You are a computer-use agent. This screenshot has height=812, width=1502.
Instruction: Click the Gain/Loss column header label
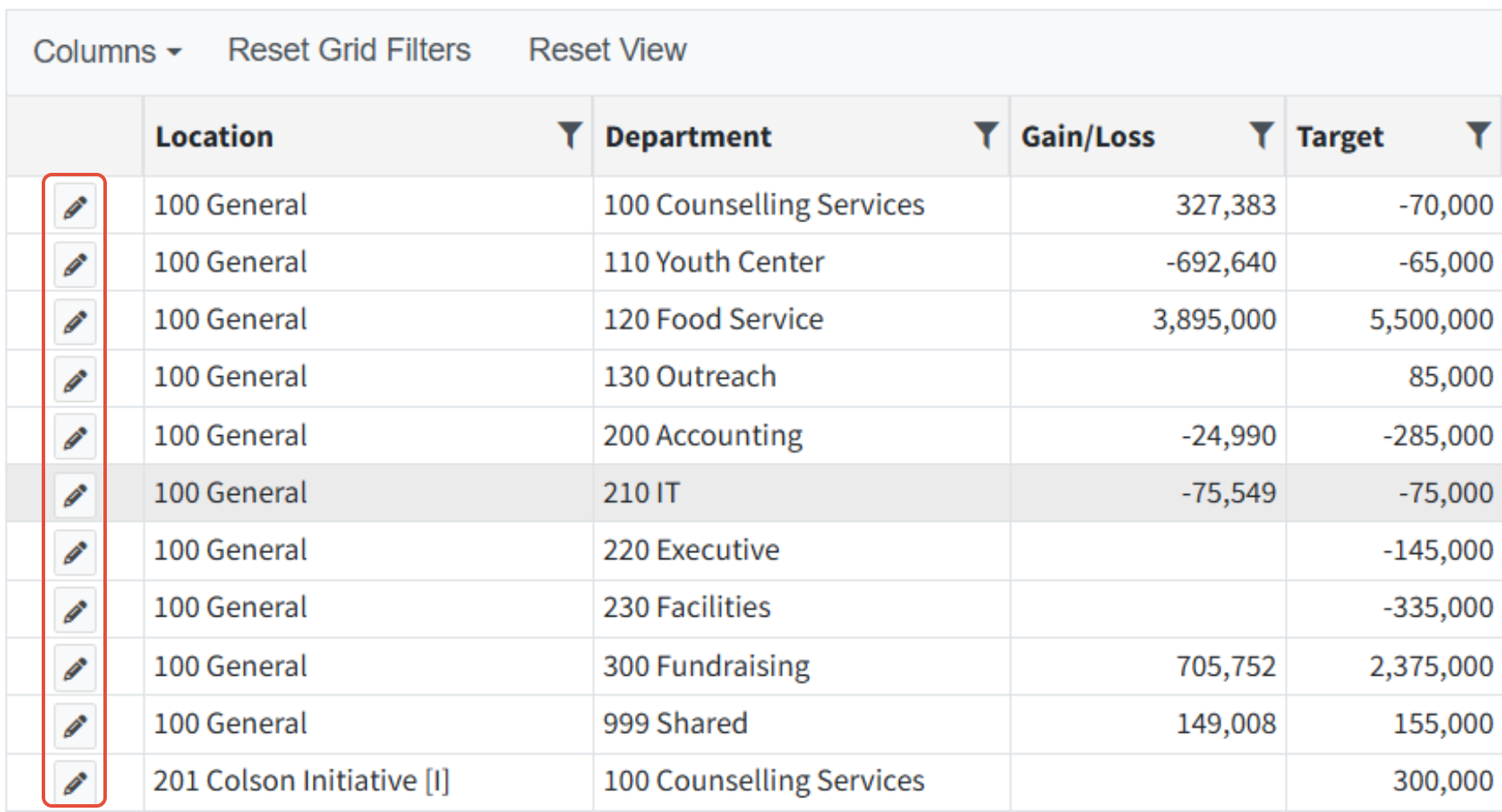(1088, 136)
